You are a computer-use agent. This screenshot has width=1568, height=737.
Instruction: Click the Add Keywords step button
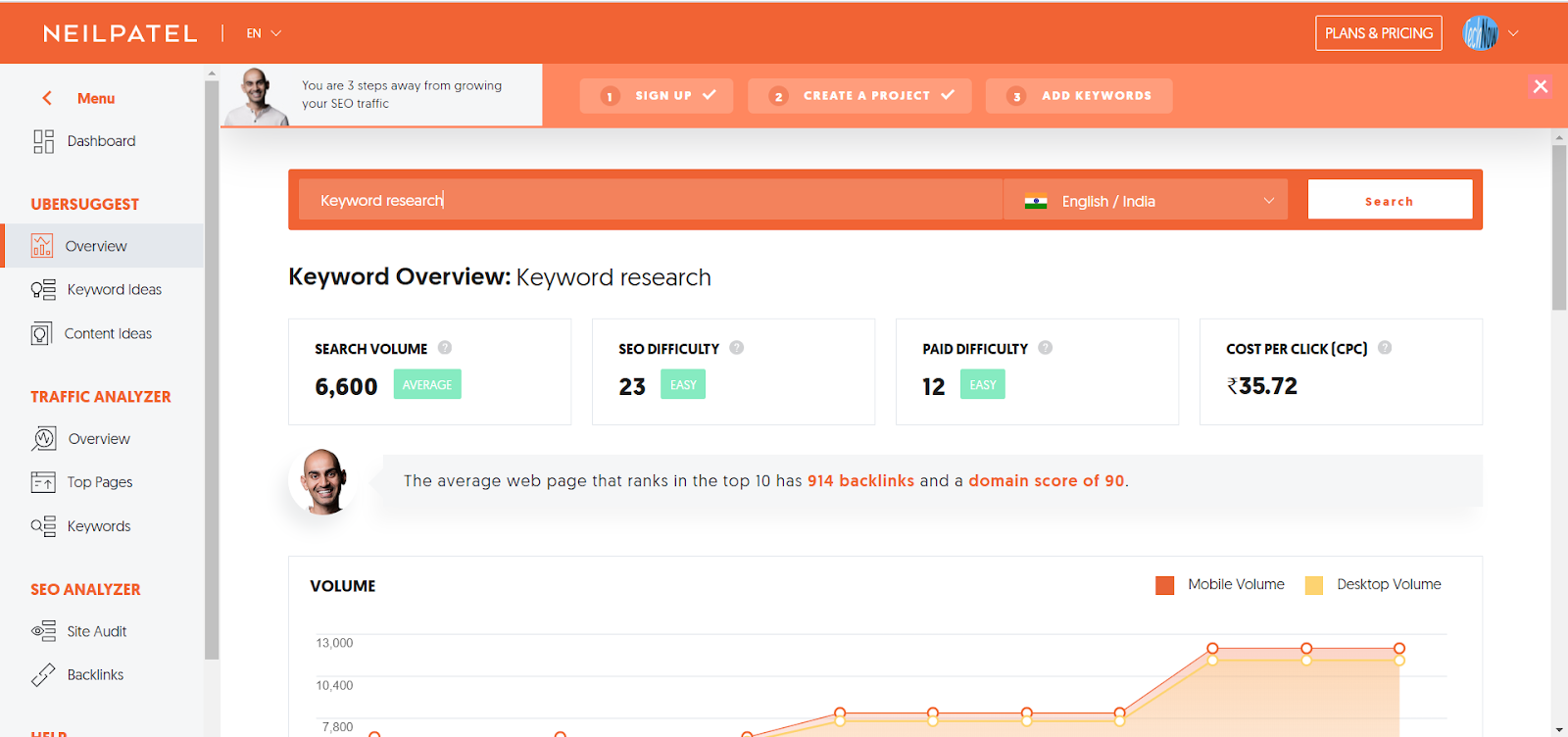1079,96
